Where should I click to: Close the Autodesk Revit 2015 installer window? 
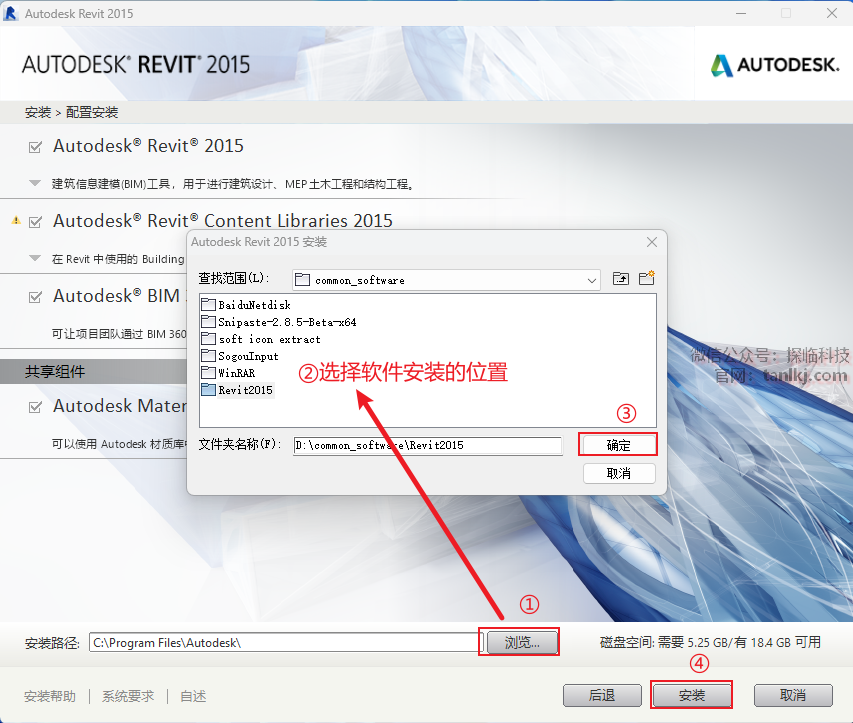832,13
